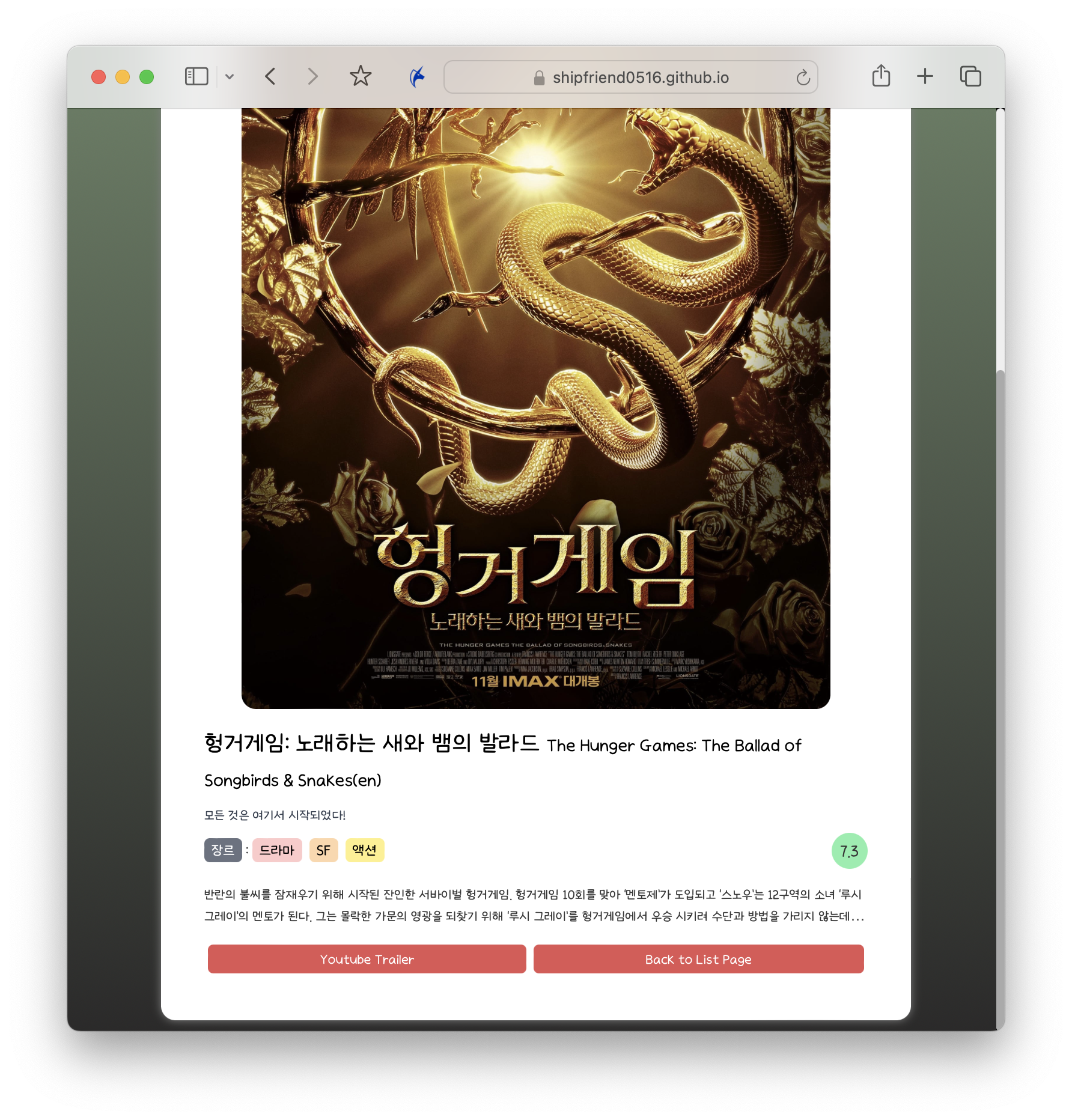Toggle the Safari sidebar icon
Image resolution: width=1072 pixels, height=1120 pixels.
(196, 76)
